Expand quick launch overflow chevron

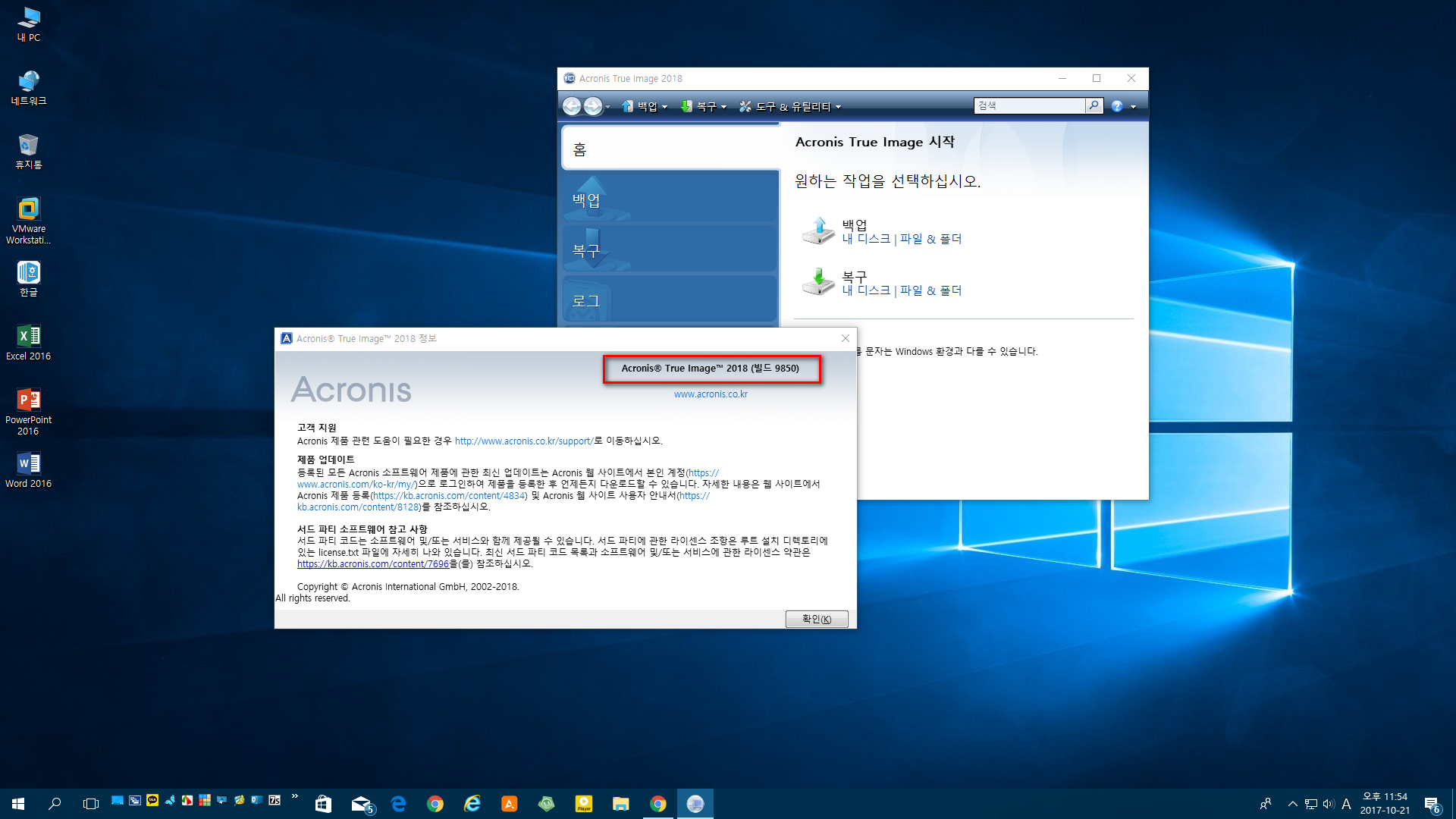click(294, 796)
